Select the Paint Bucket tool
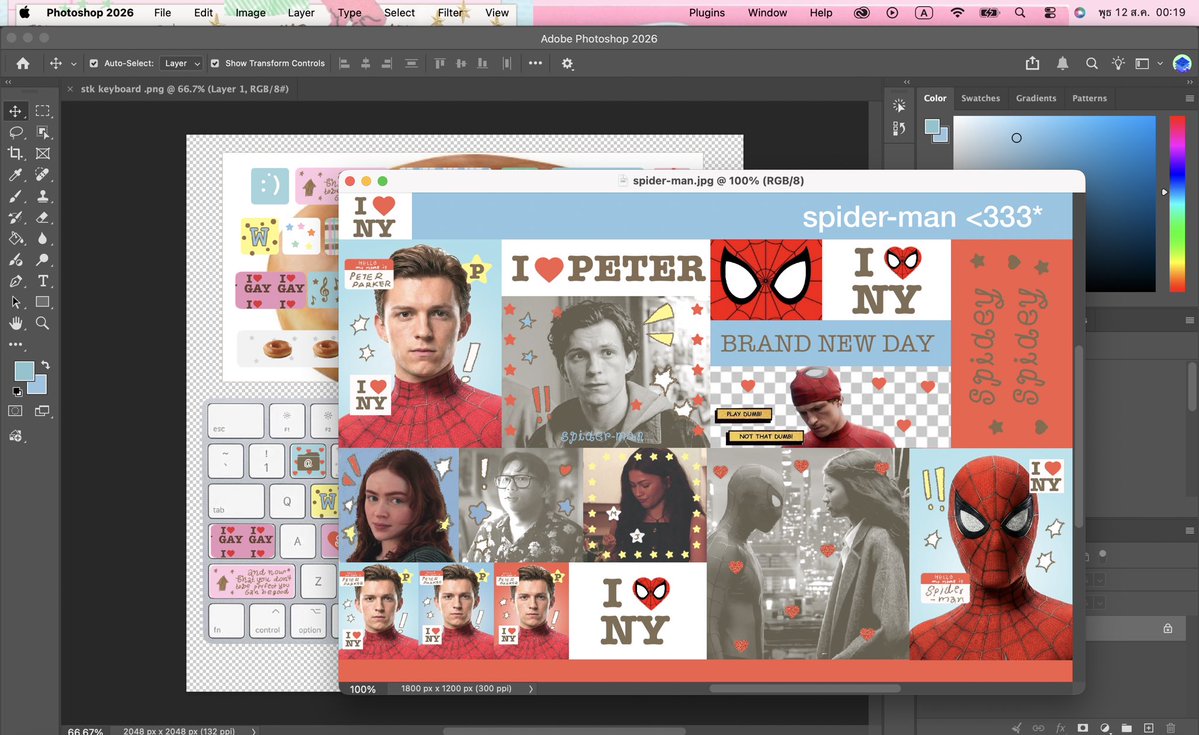Image resolution: width=1199 pixels, height=735 pixels. point(15,239)
